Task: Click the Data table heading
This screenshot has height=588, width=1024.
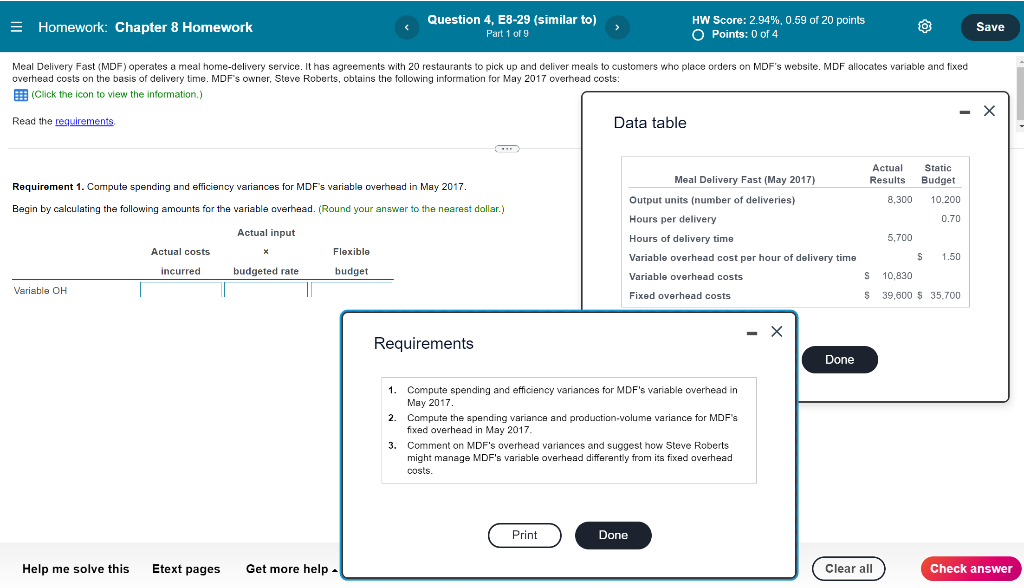Action: pyautogui.click(x=650, y=123)
